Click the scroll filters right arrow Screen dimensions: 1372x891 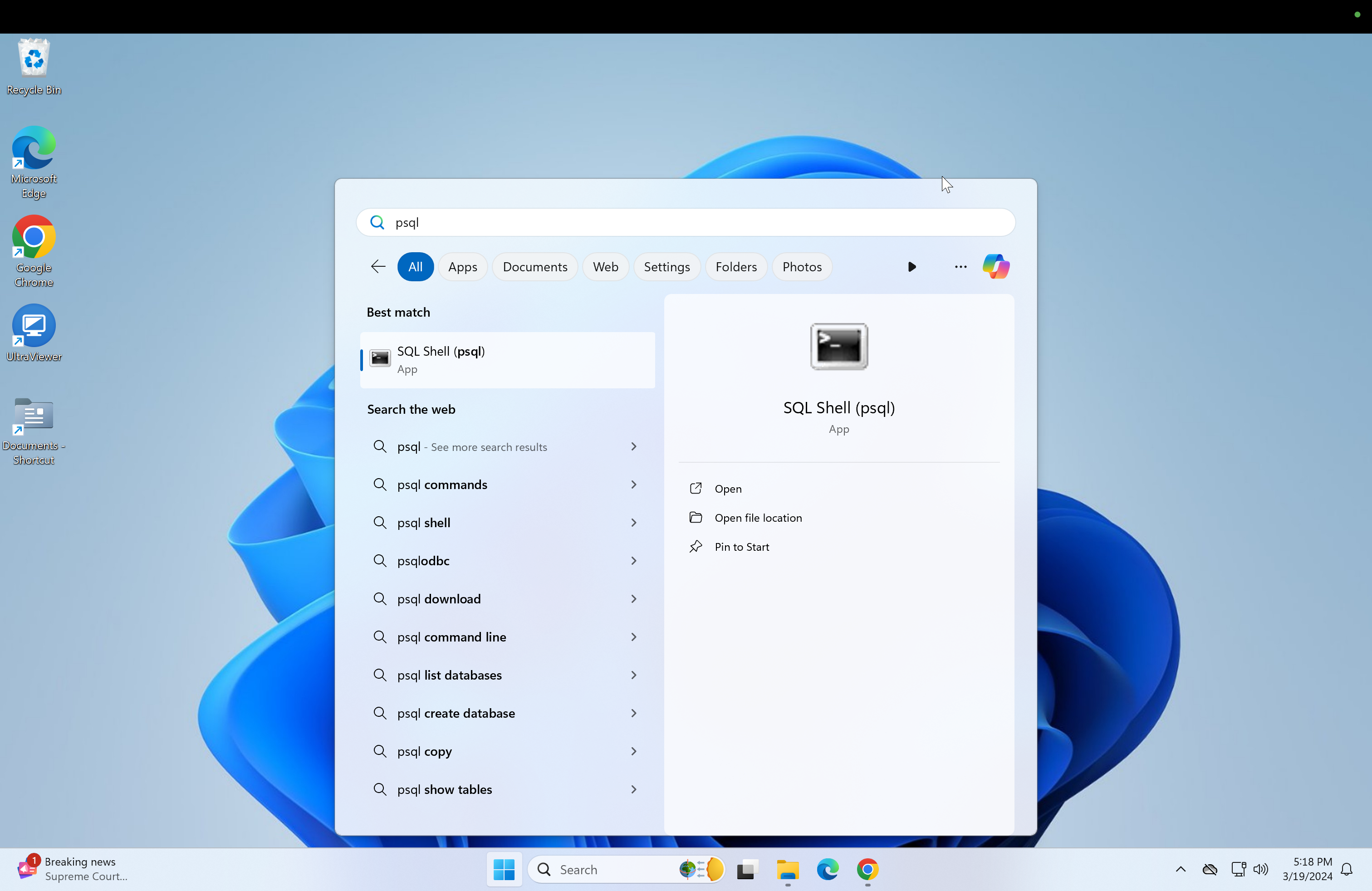pos(911,266)
